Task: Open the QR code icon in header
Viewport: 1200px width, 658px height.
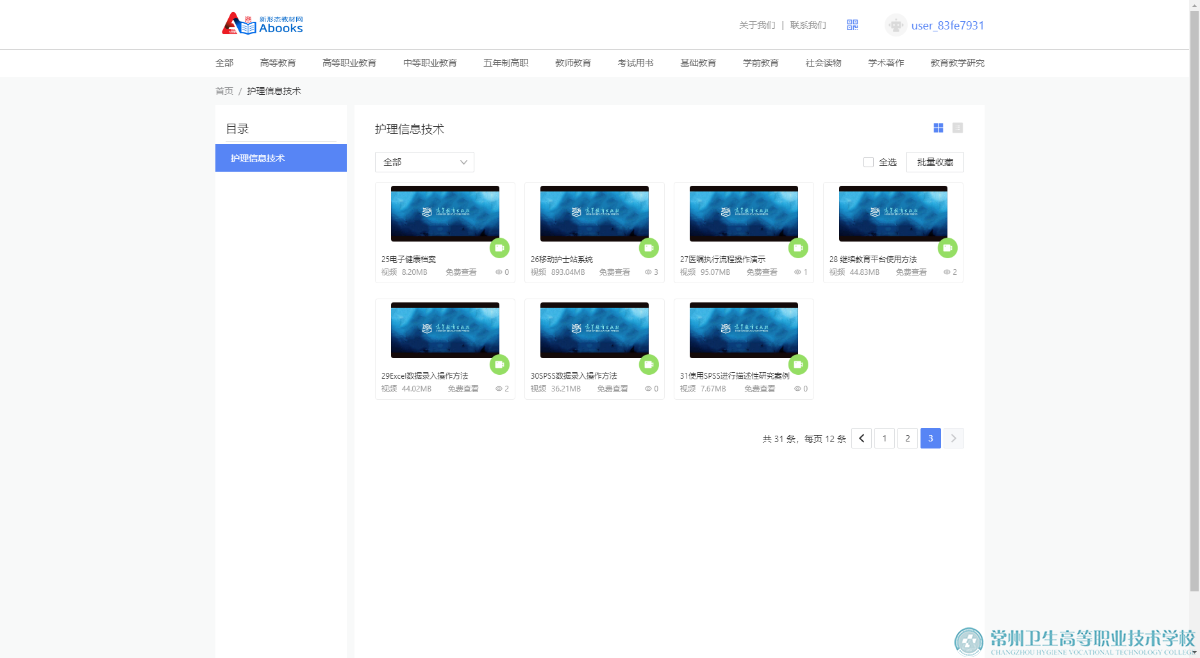Action: pos(852,25)
